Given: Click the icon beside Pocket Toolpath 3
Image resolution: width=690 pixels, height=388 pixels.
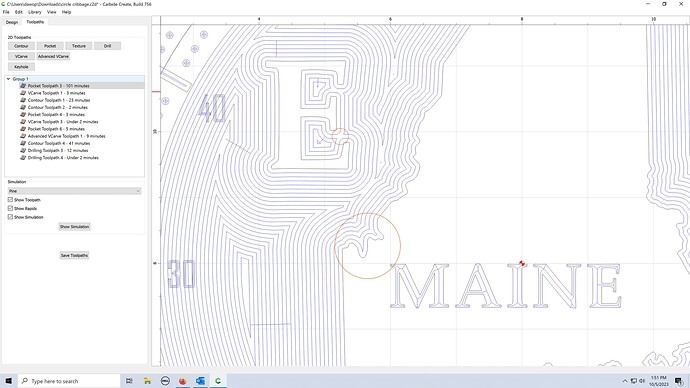Looking at the screenshot, I should [23, 86].
